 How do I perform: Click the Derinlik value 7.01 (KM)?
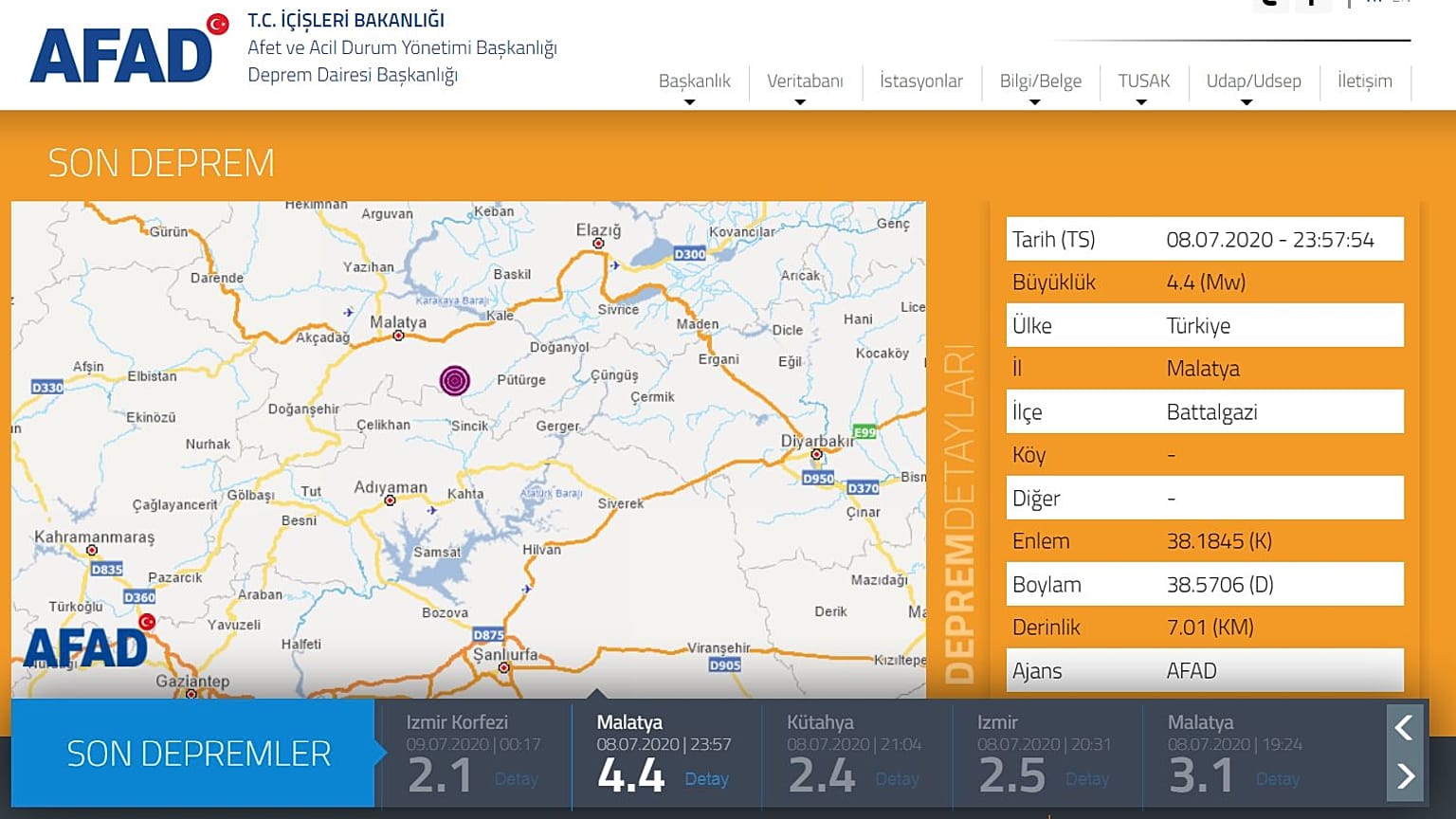coord(1210,628)
